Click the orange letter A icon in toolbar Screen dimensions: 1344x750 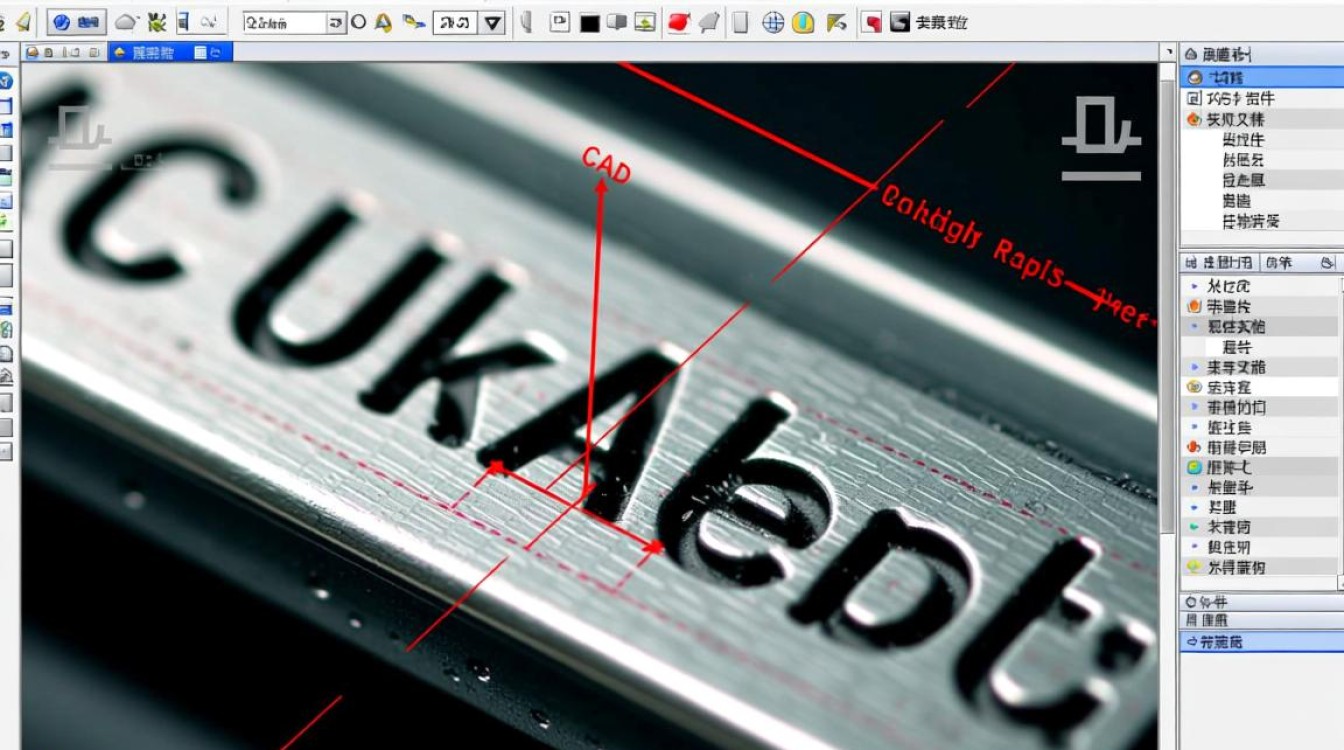[383, 22]
